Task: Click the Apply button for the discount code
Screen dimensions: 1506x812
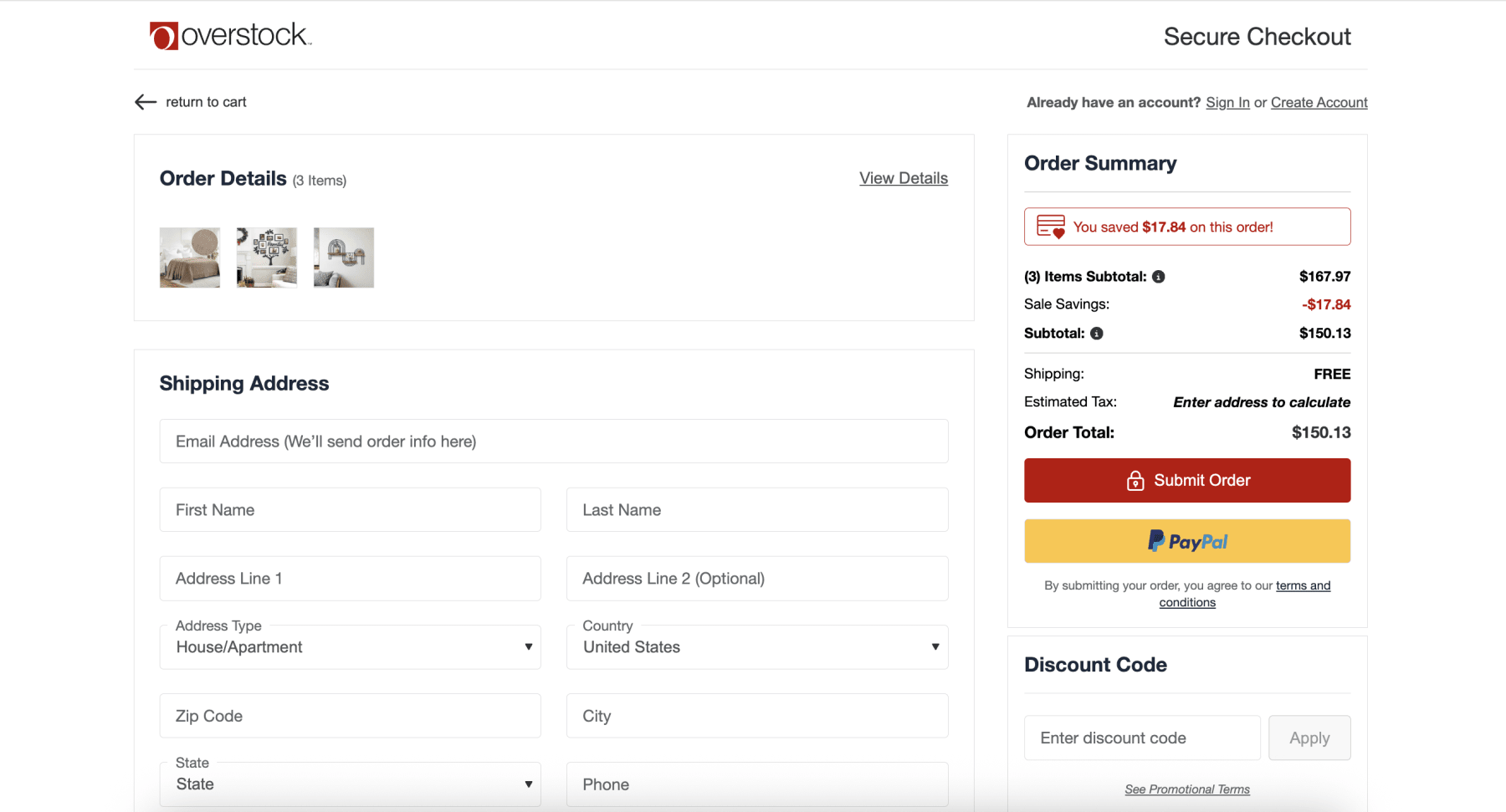Action: [1309, 738]
